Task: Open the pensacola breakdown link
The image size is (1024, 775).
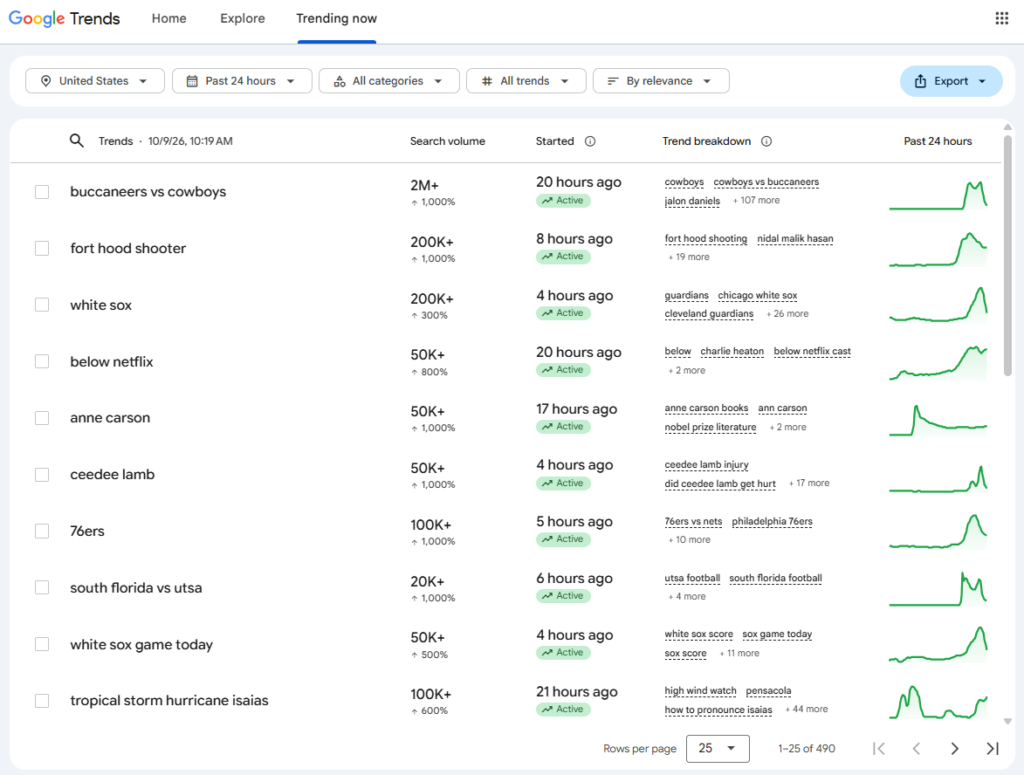Action: pyautogui.click(x=768, y=691)
